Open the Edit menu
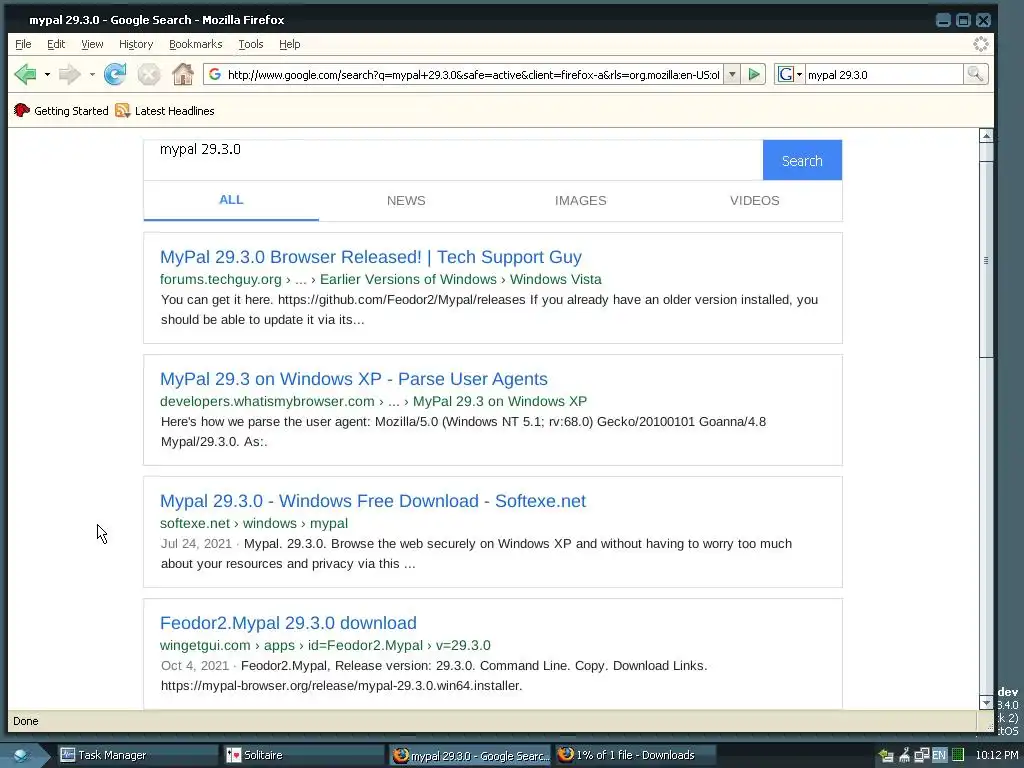 click(x=56, y=44)
